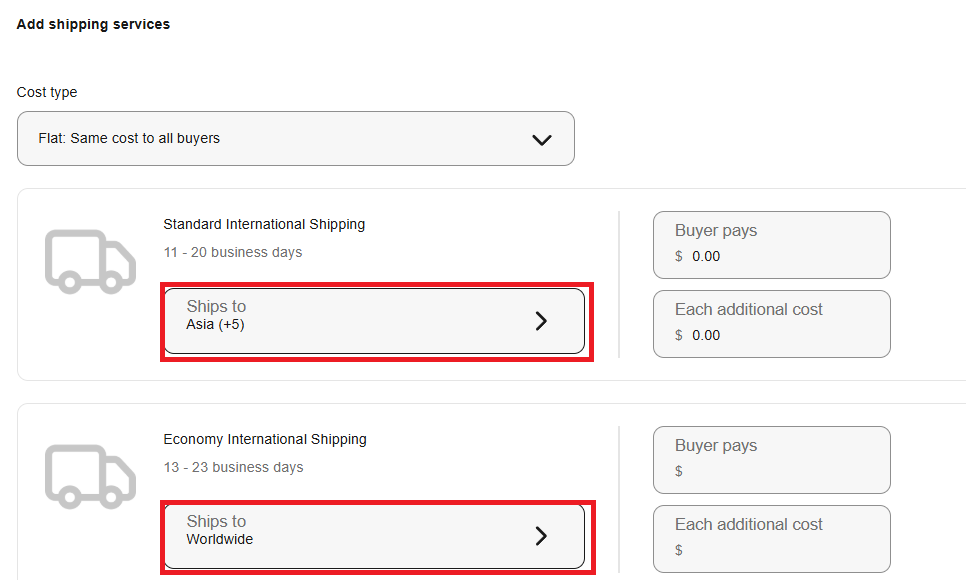Click the Cost type label

[x=47, y=92]
